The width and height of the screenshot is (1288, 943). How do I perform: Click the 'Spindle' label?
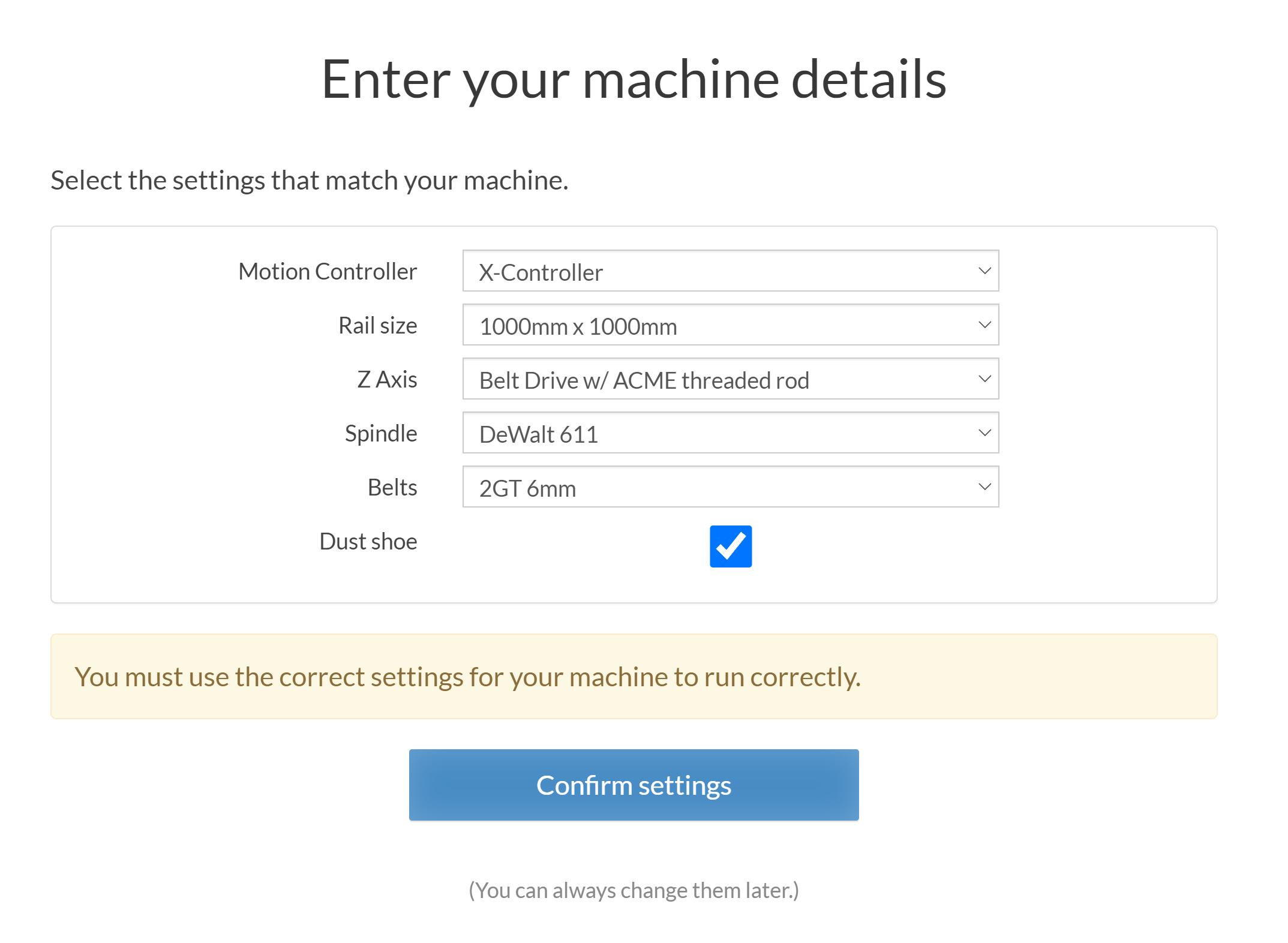coord(380,434)
